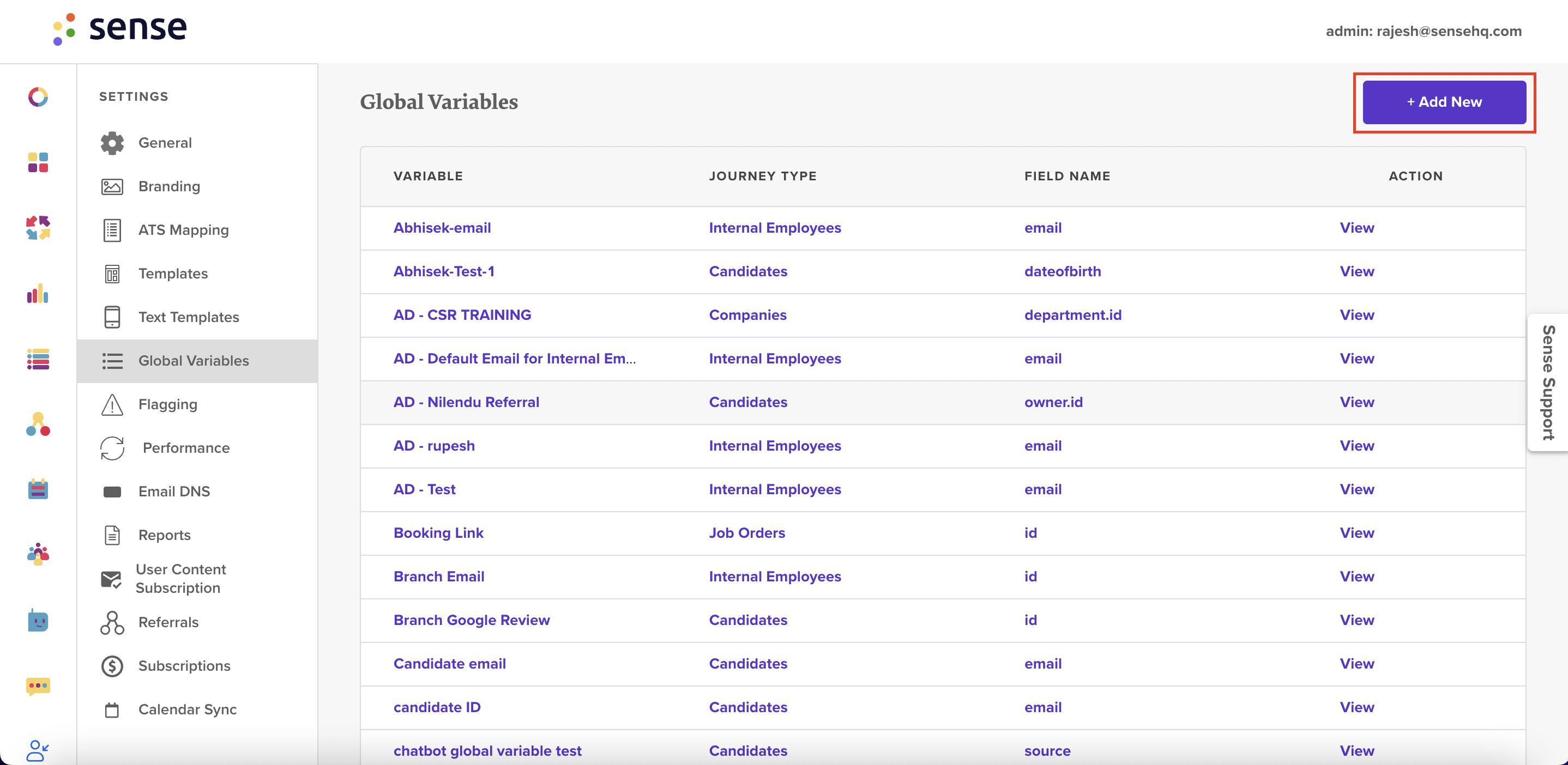The width and height of the screenshot is (1568, 765).
Task: Open the Sense Support side tab
Action: tap(1548, 382)
